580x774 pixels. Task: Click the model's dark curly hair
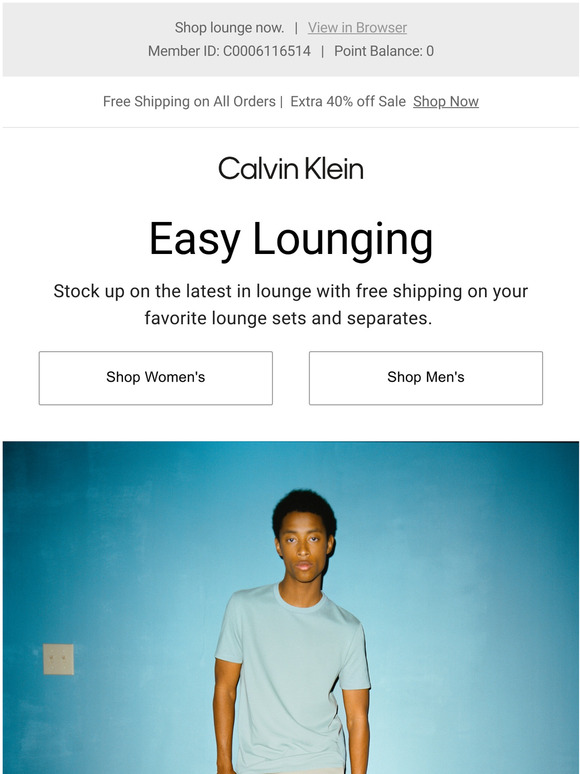point(305,509)
